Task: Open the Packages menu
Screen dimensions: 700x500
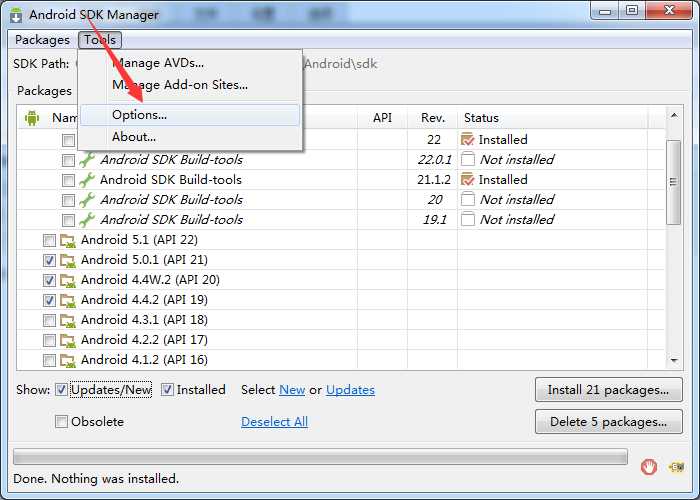Action: tap(42, 40)
